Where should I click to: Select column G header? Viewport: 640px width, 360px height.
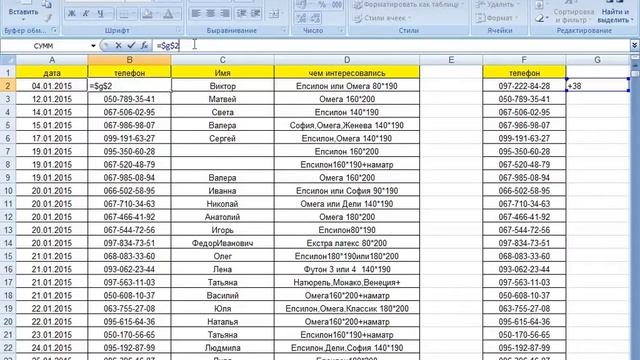click(x=598, y=60)
